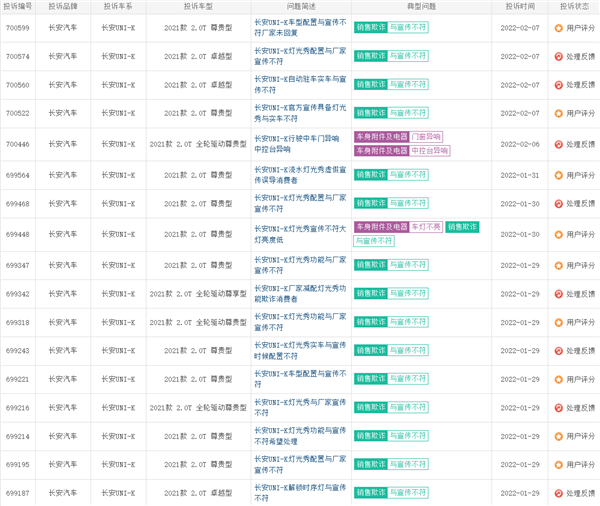Click the '车灯不亮' tag
This screenshot has width=600, height=506.
[426, 227]
